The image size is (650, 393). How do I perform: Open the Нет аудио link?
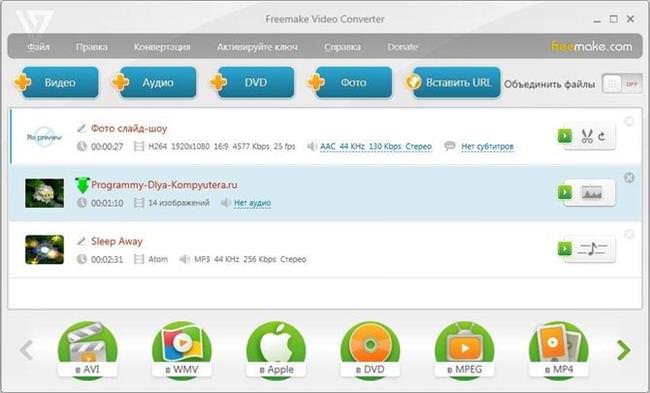252,203
